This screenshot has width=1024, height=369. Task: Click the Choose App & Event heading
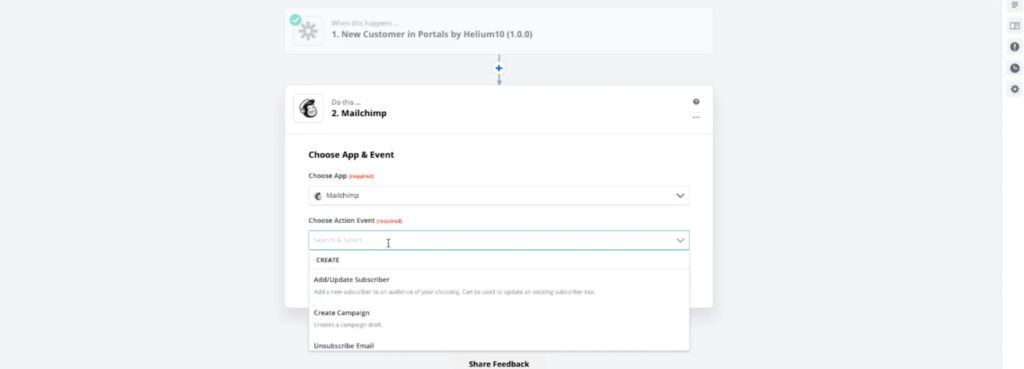pyautogui.click(x=351, y=155)
